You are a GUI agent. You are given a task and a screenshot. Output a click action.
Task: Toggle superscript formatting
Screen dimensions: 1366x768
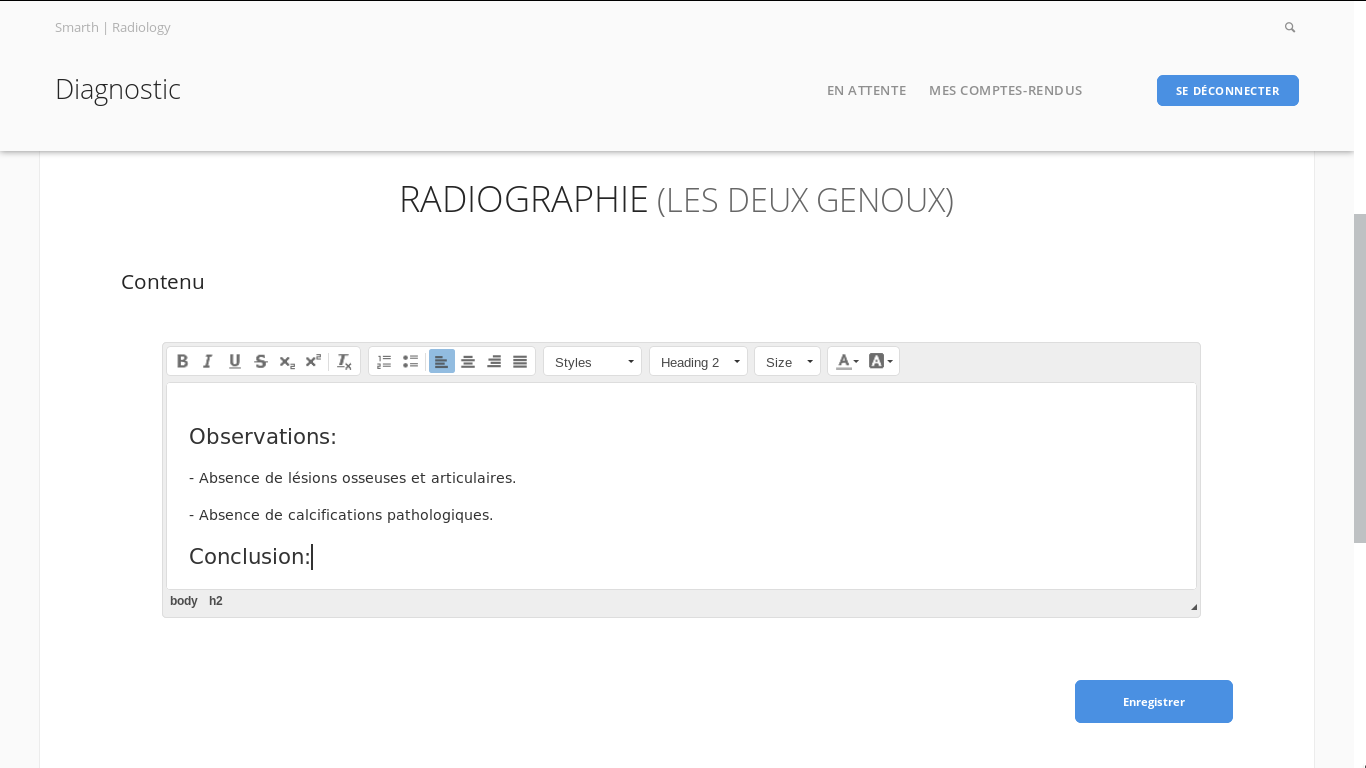313,361
